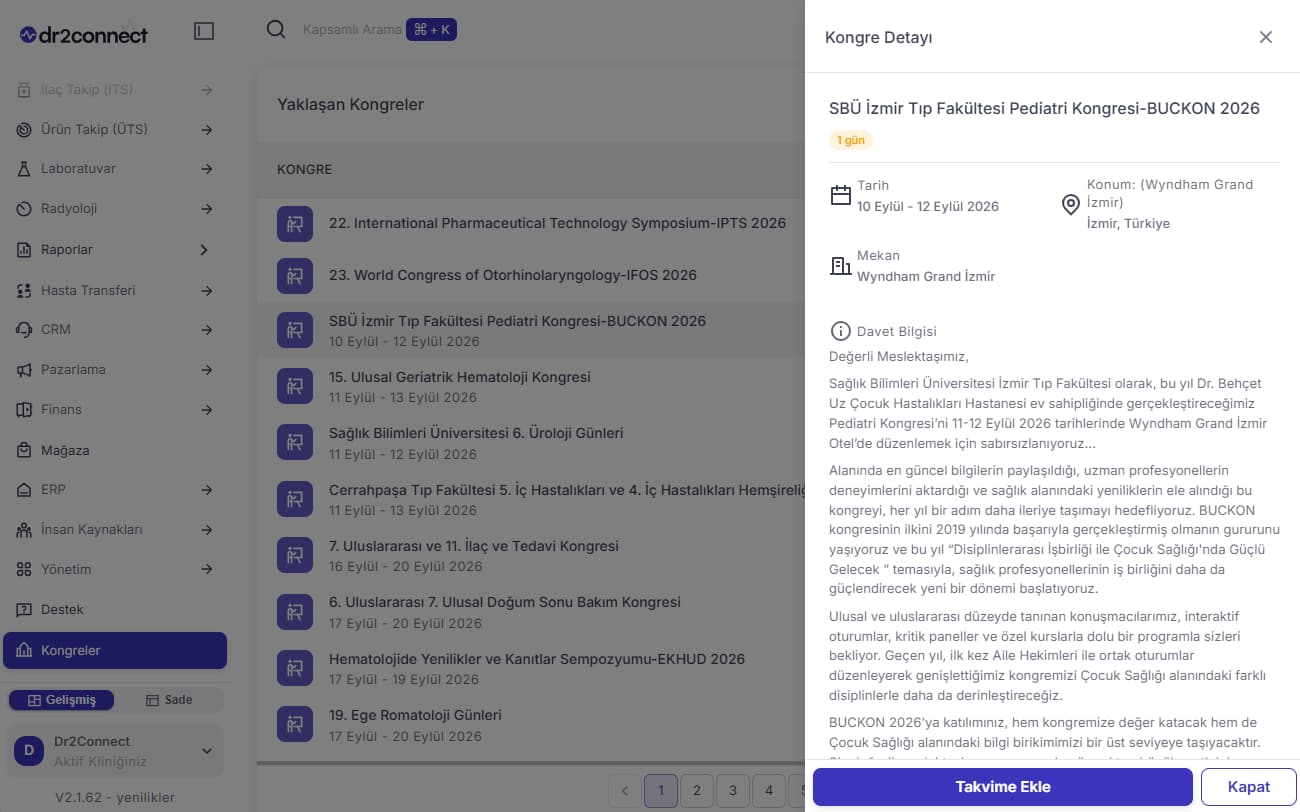Toggle the sidebar collapse icon

204,31
